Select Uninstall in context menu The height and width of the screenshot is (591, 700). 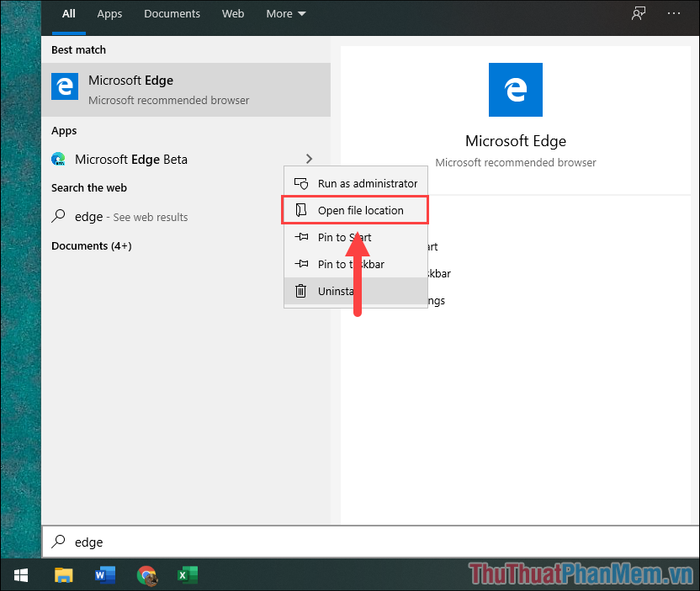[356, 291]
